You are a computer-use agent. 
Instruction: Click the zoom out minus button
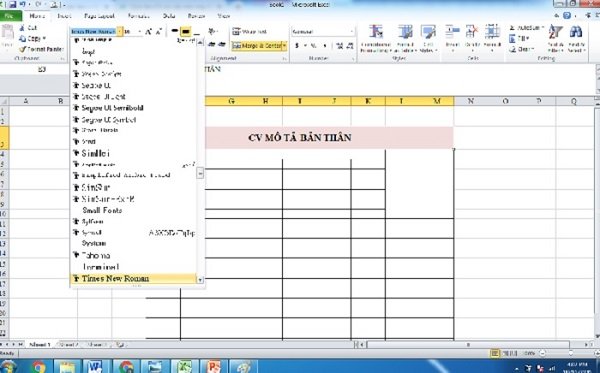pyautogui.click(x=543, y=353)
